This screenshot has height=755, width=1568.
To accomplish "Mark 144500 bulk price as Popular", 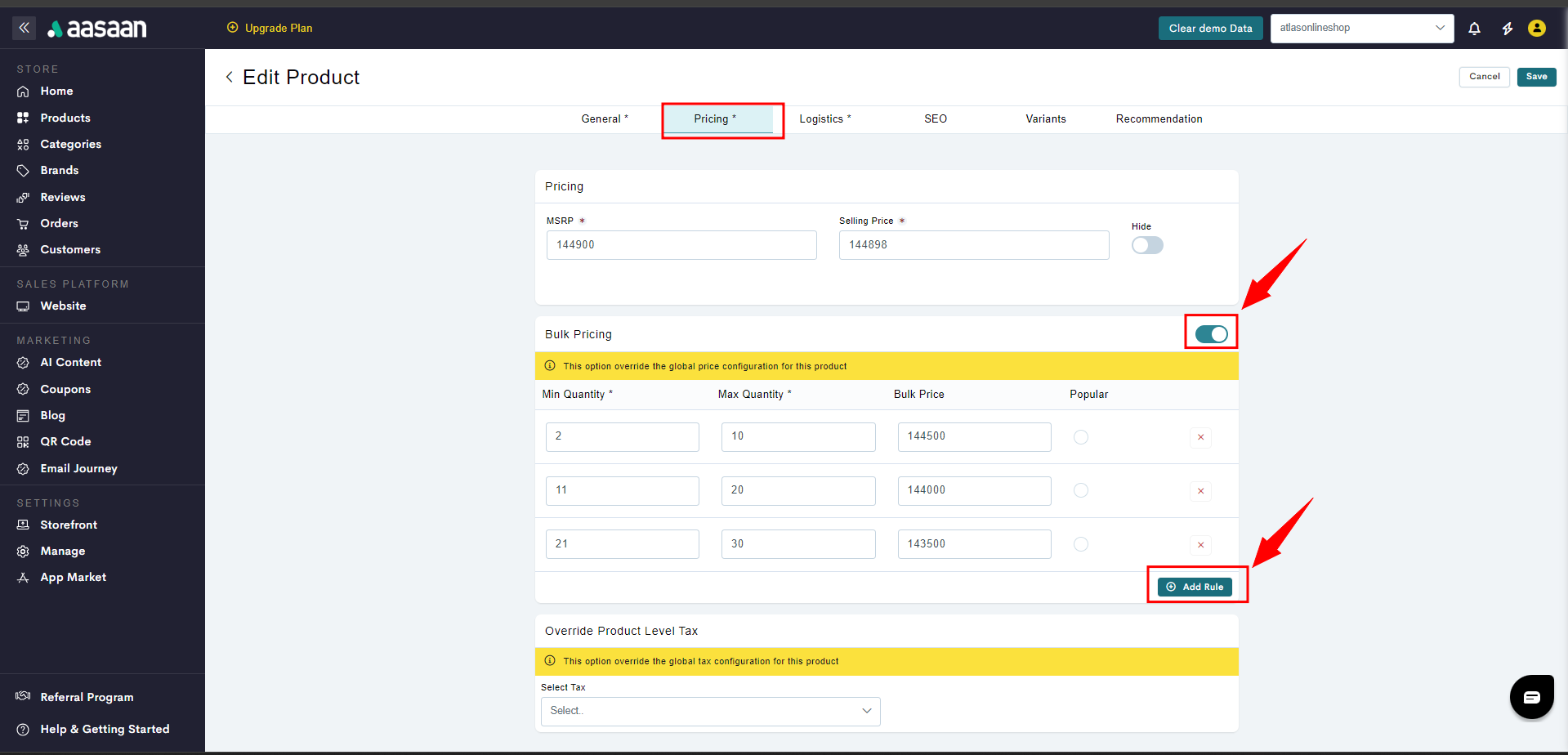I will (x=1080, y=437).
